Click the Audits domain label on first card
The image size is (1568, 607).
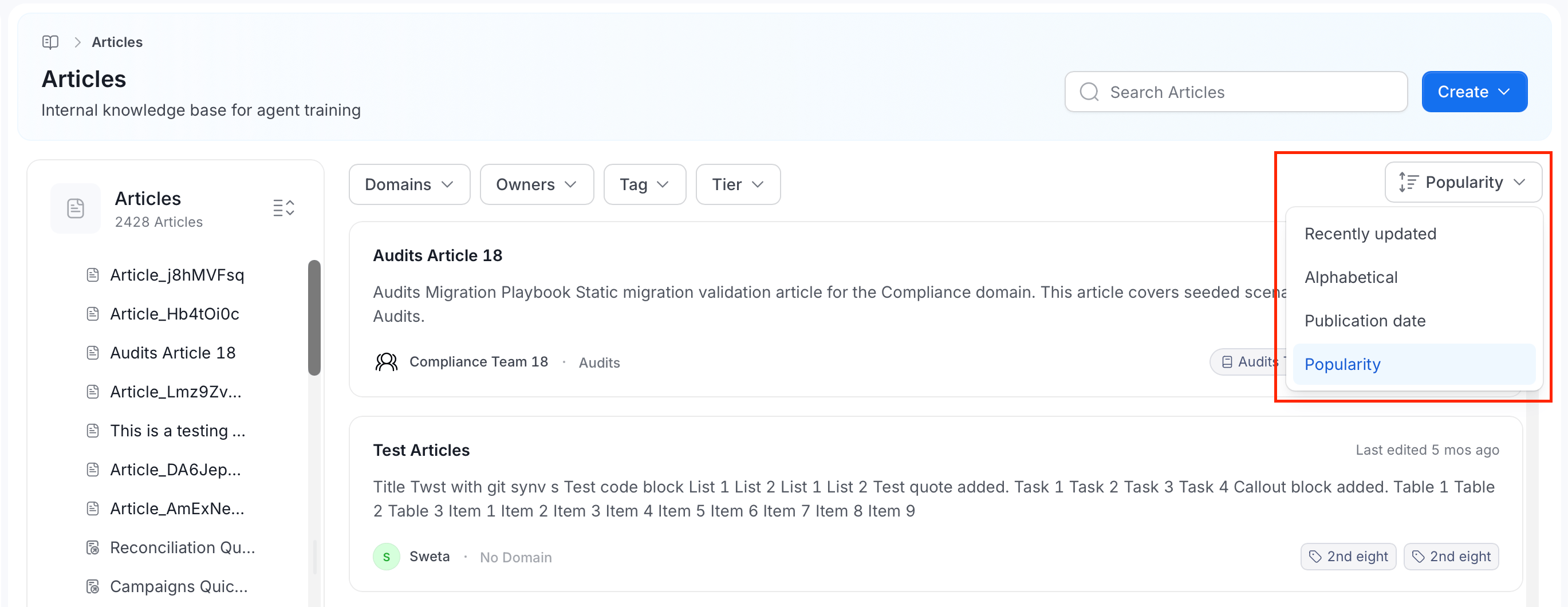click(599, 363)
